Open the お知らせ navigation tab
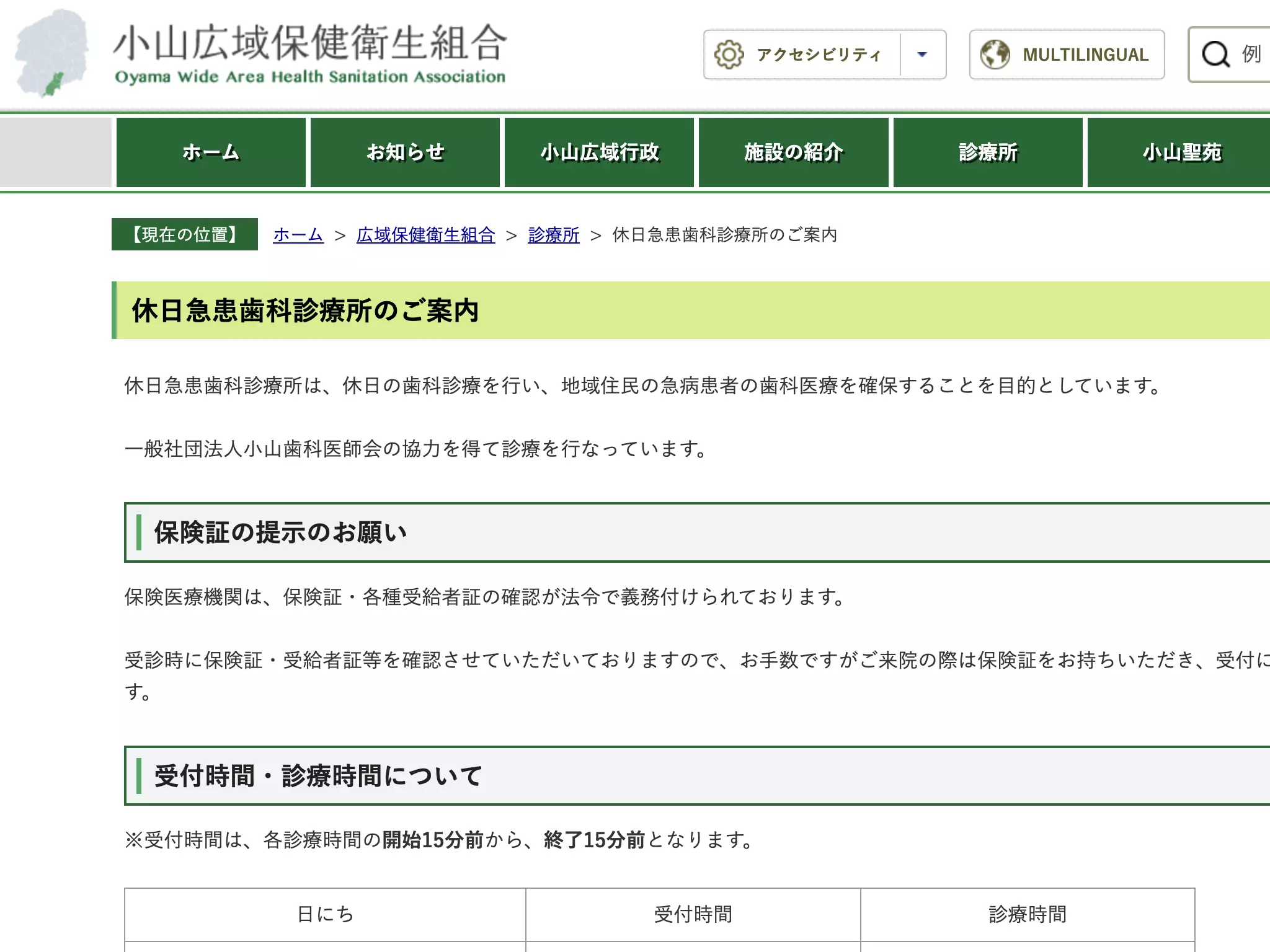 [405, 152]
